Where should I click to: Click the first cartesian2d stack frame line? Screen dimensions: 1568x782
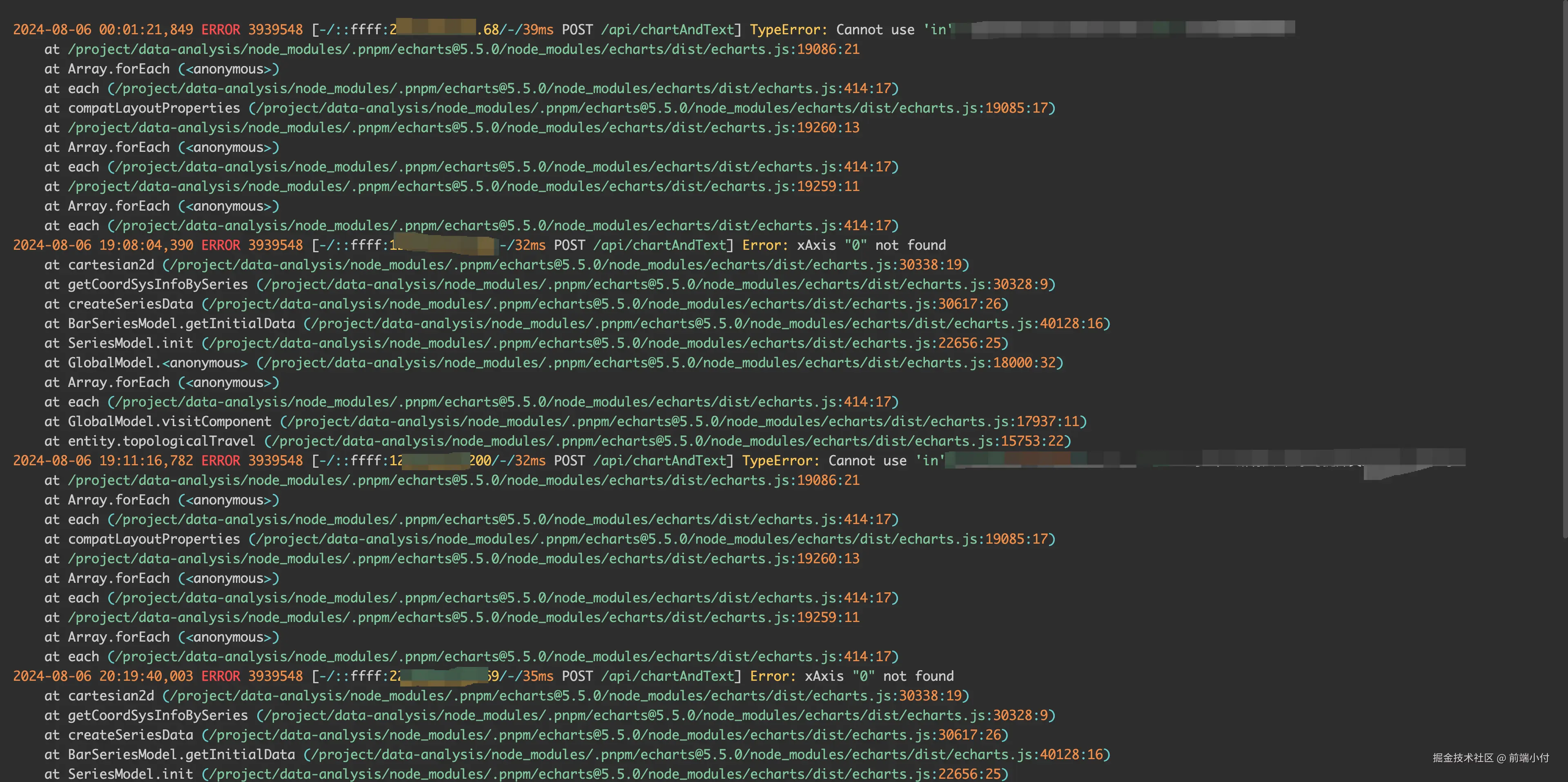pyautogui.click(x=111, y=265)
